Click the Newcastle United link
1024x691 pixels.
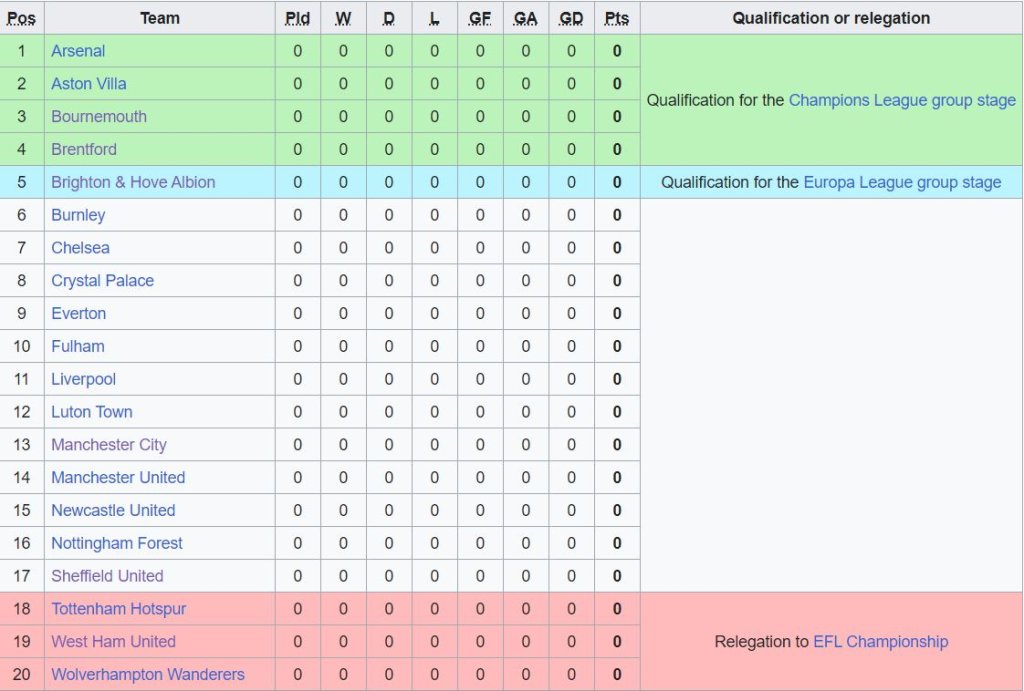point(113,511)
